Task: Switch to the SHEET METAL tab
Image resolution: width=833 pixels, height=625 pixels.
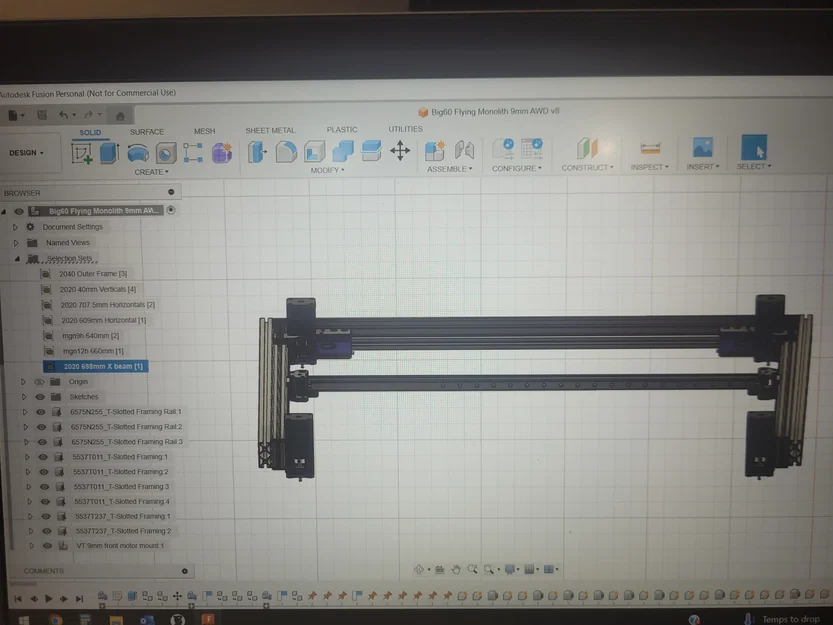Action: [271, 130]
